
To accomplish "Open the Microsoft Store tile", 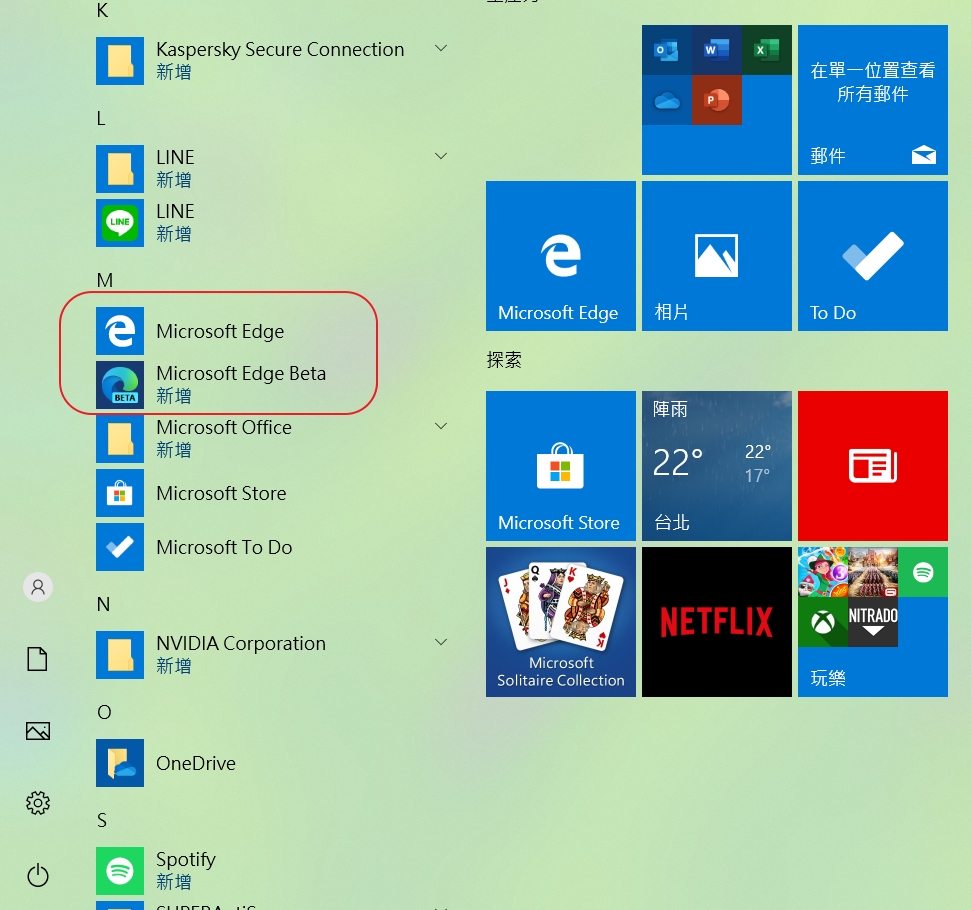I will point(560,466).
